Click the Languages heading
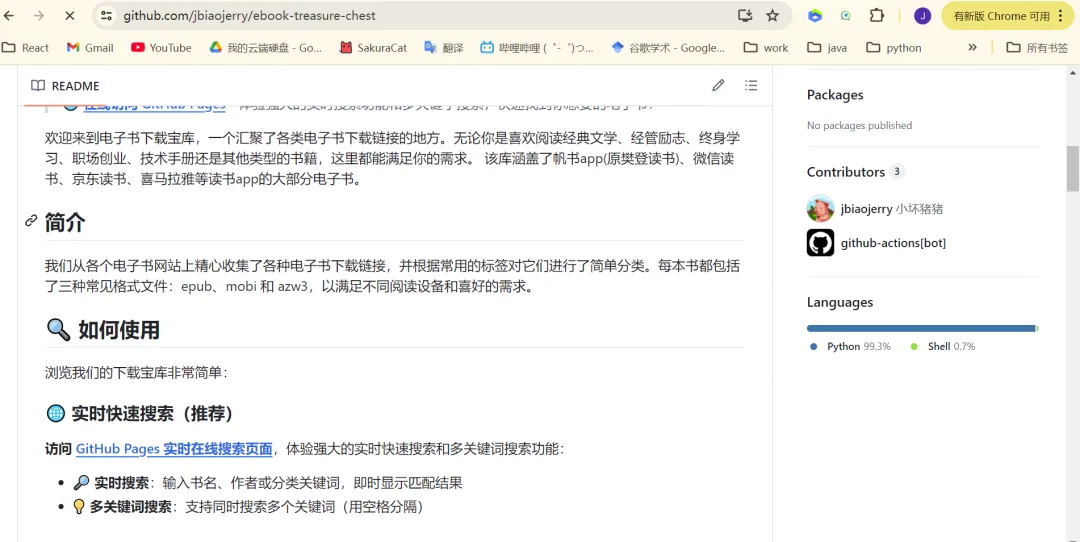The width and height of the screenshot is (1080, 542). (840, 302)
